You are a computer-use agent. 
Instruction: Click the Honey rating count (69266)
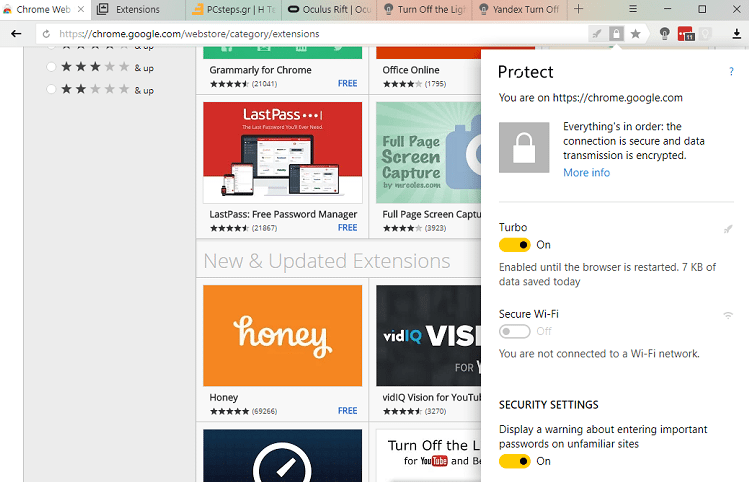pyautogui.click(x=265, y=411)
